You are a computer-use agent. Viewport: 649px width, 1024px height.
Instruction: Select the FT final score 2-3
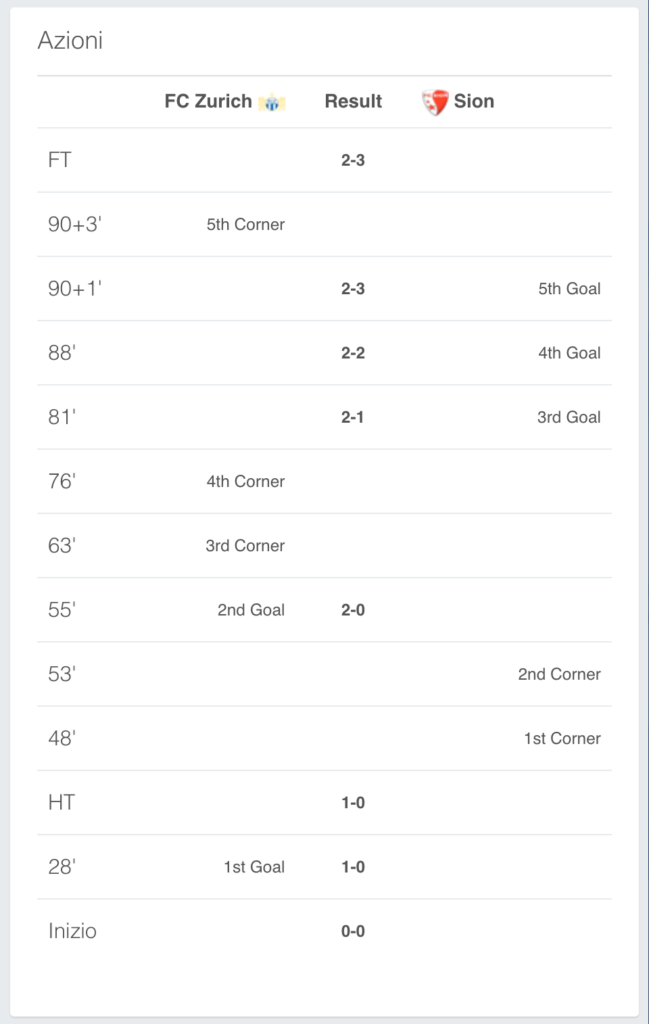[353, 160]
